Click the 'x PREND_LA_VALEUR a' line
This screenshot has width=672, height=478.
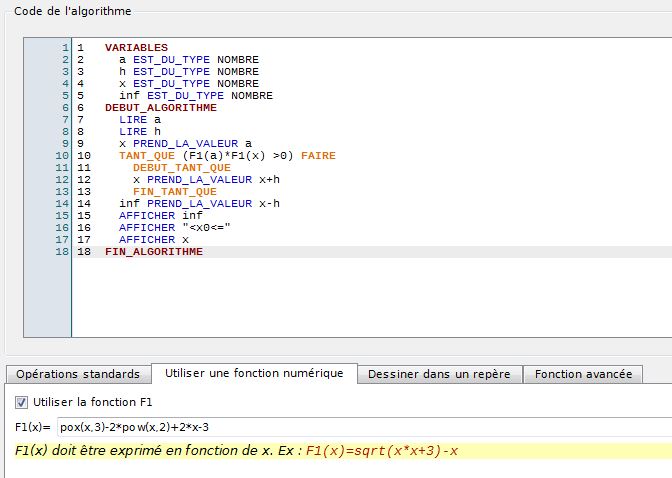185,144
